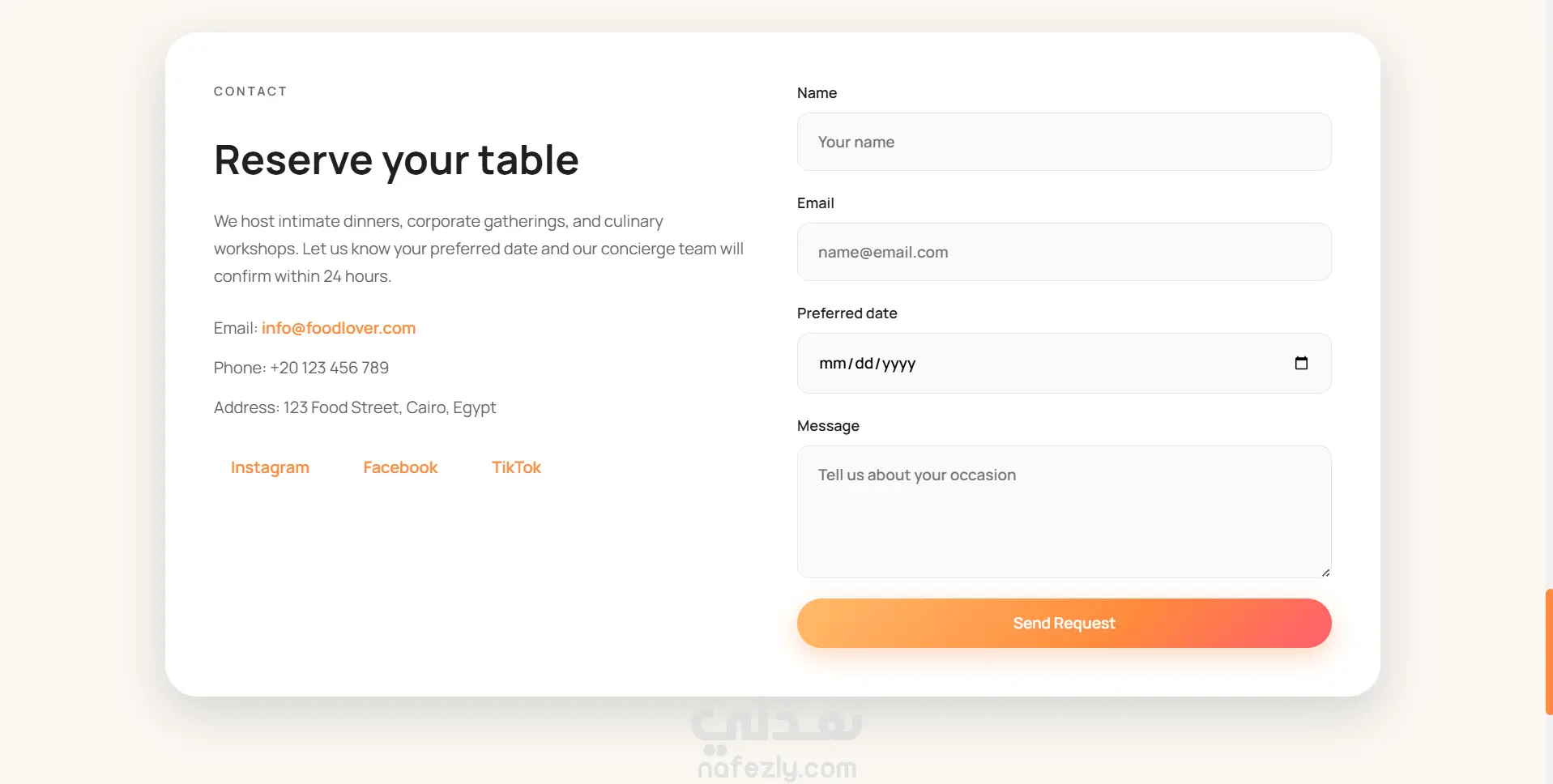Image resolution: width=1553 pixels, height=784 pixels.
Task: Select the yyyy year segment of date
Action: [x=899, y=364]
